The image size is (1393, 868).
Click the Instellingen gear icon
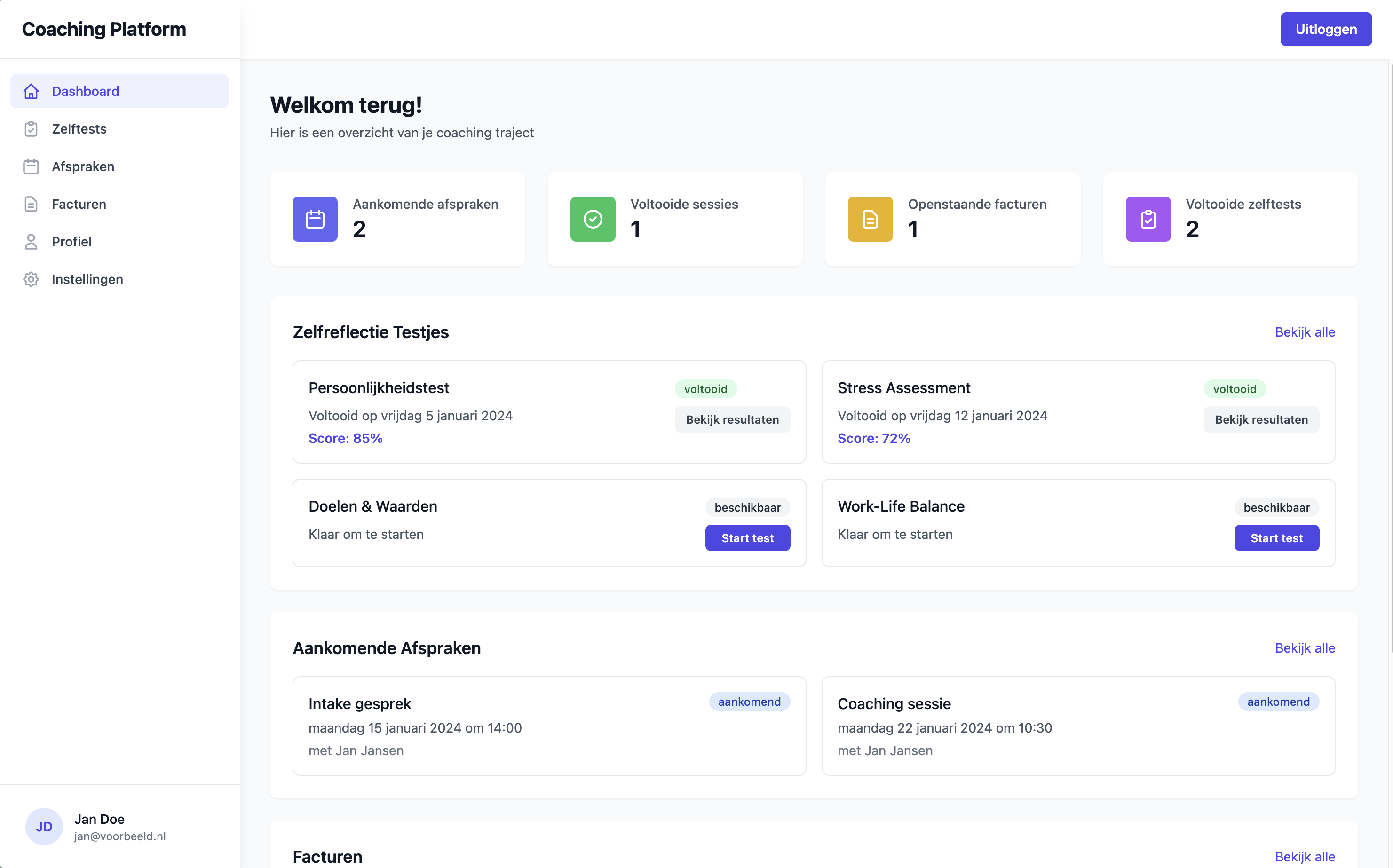(31, 280)
